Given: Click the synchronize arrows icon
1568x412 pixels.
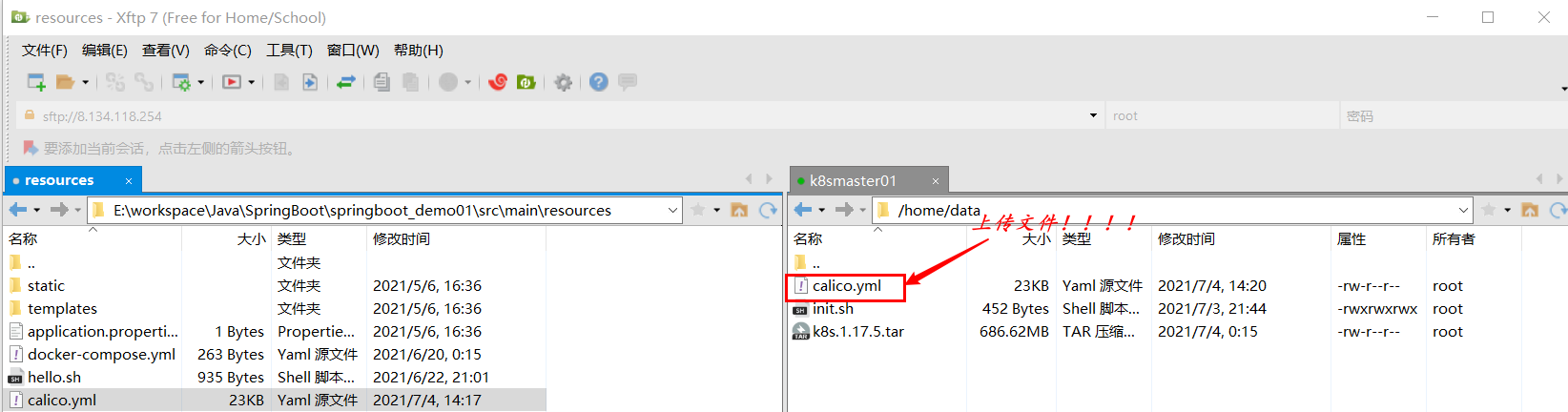Looking at the screenshot, I should point(346,82).
